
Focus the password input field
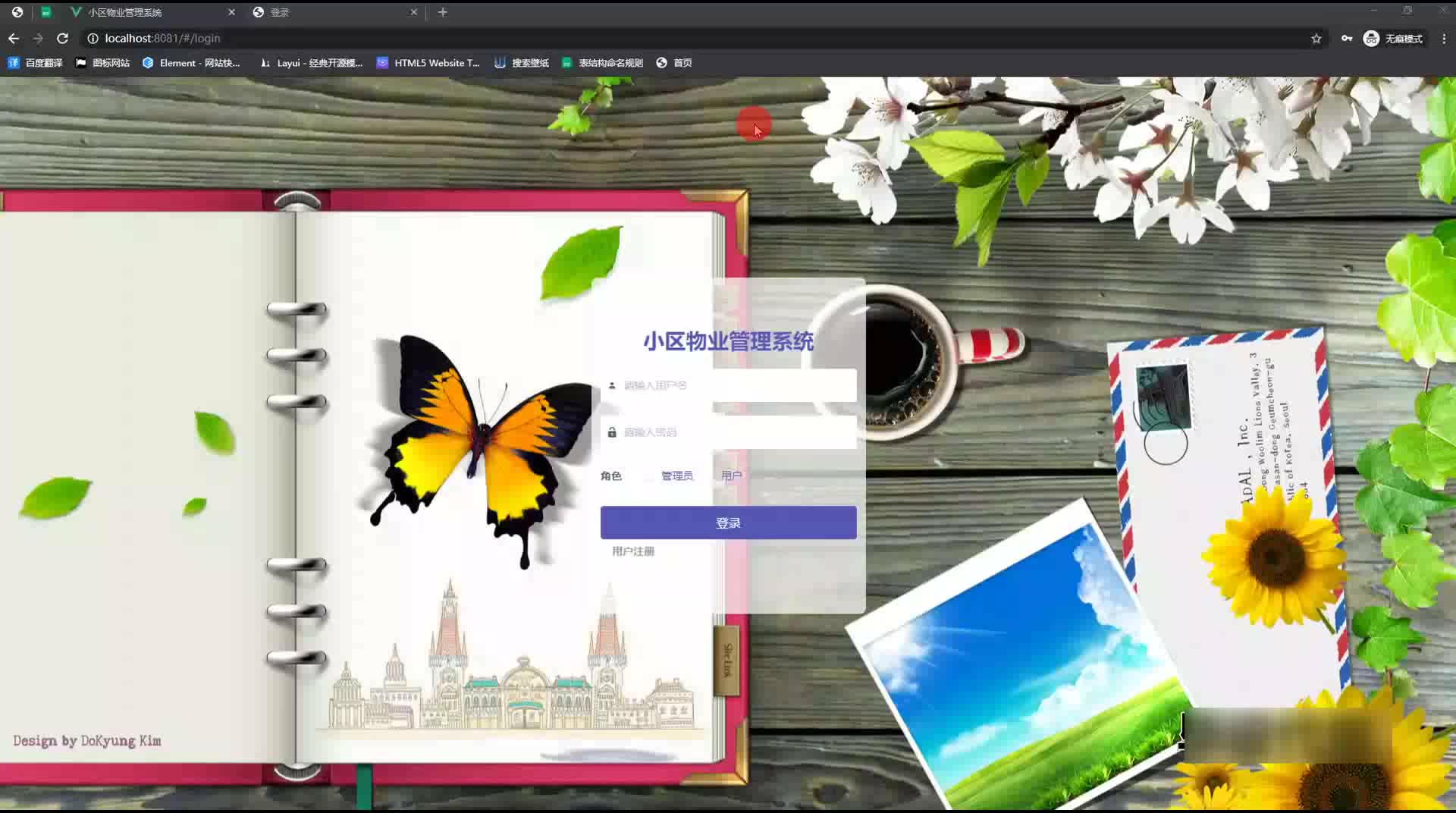coord(729,432)
